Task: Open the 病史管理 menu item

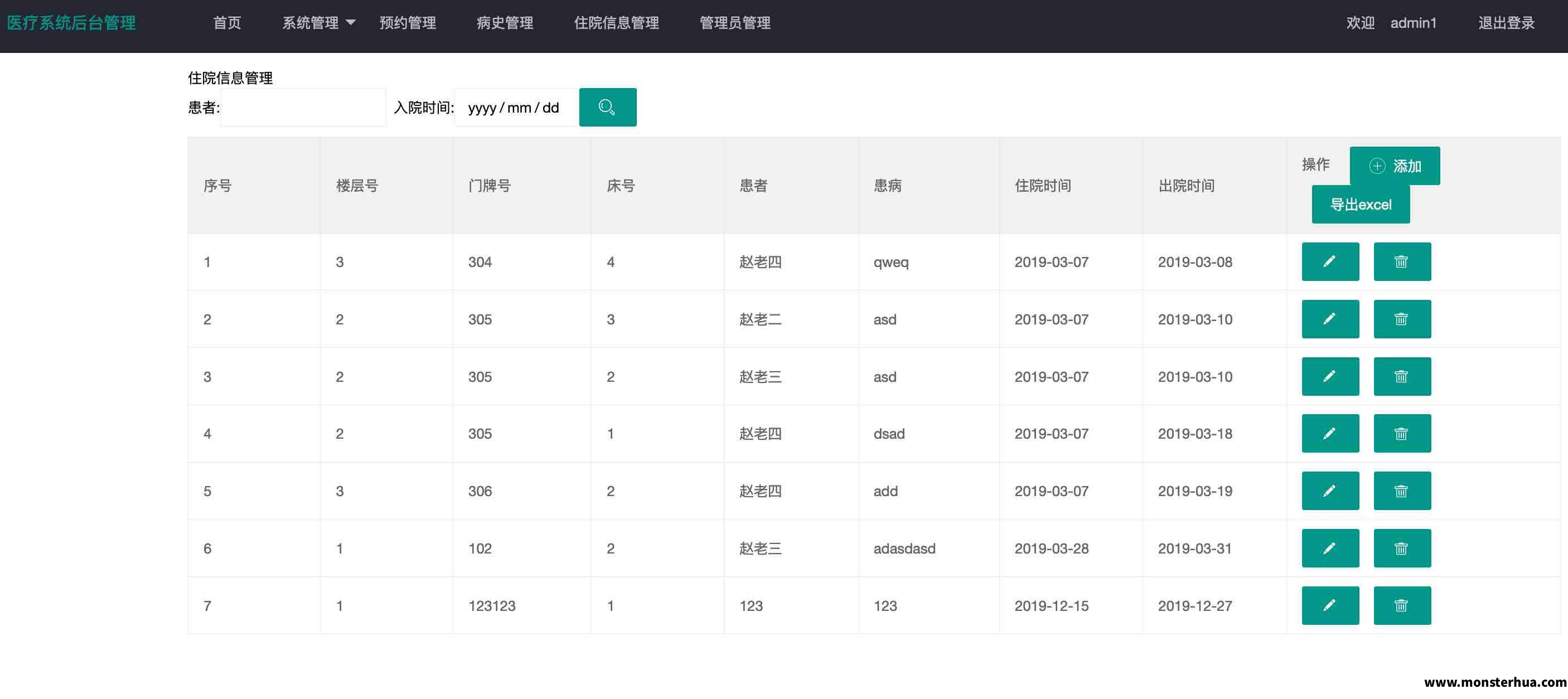Action: (x=505, y=23)
